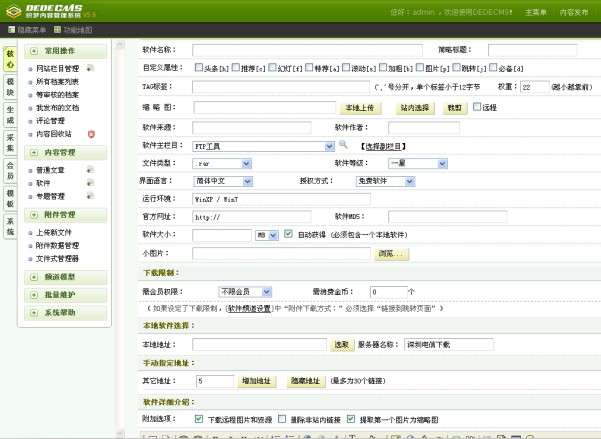This screenshot has width=601, height=439.
Task: Open the 文件类型 dropdown
Action: point(222,164)
